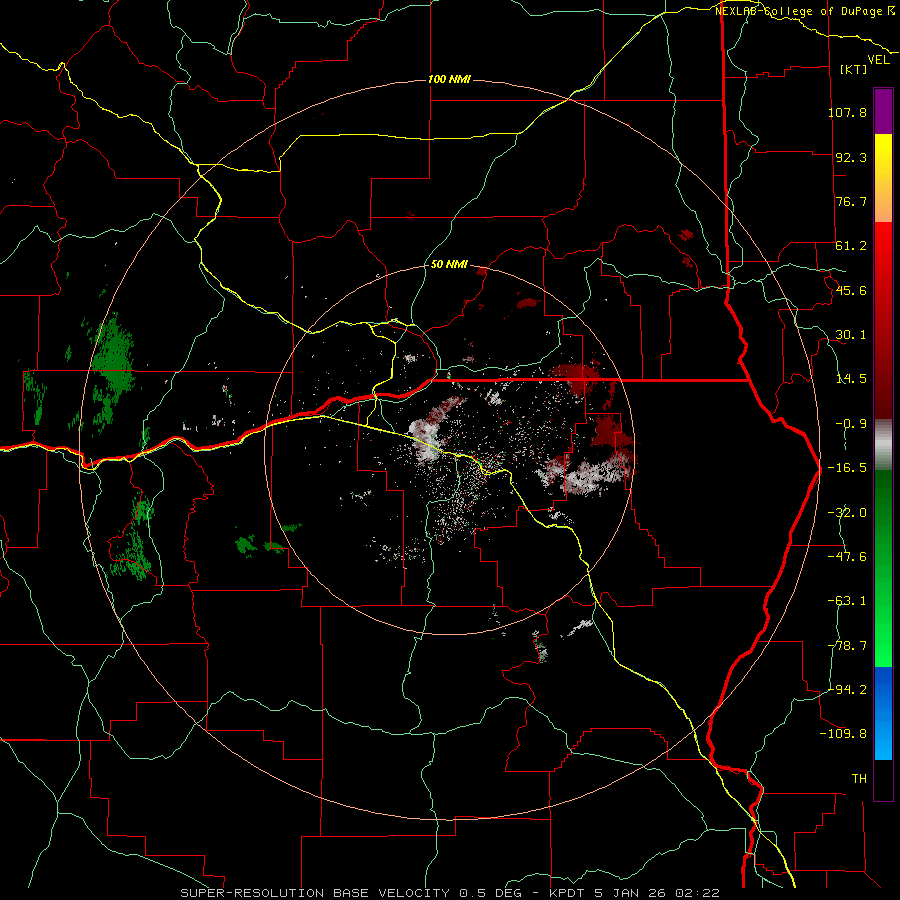900x900 pixels.
Task: Click the yellow-orange segment of velocity color bar
Action: tap(883, 178)
